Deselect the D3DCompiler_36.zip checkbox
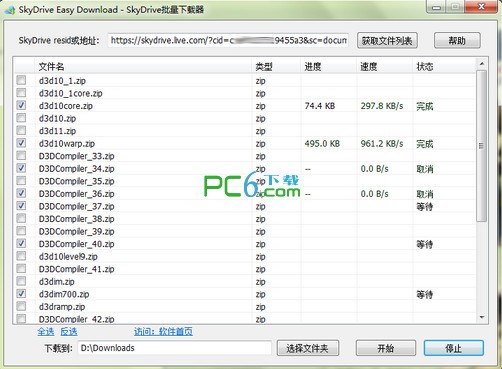Image resolution: width=502 pixels, height=369 pixels. click(x=21, y=193)
